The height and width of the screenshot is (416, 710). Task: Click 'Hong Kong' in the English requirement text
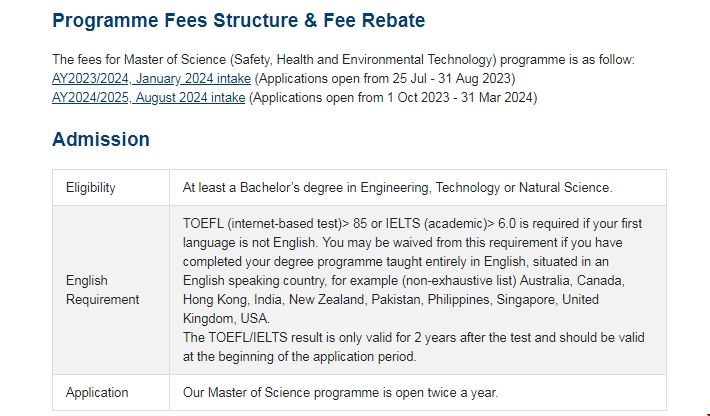pyautogui.click(x=214, y=299)
